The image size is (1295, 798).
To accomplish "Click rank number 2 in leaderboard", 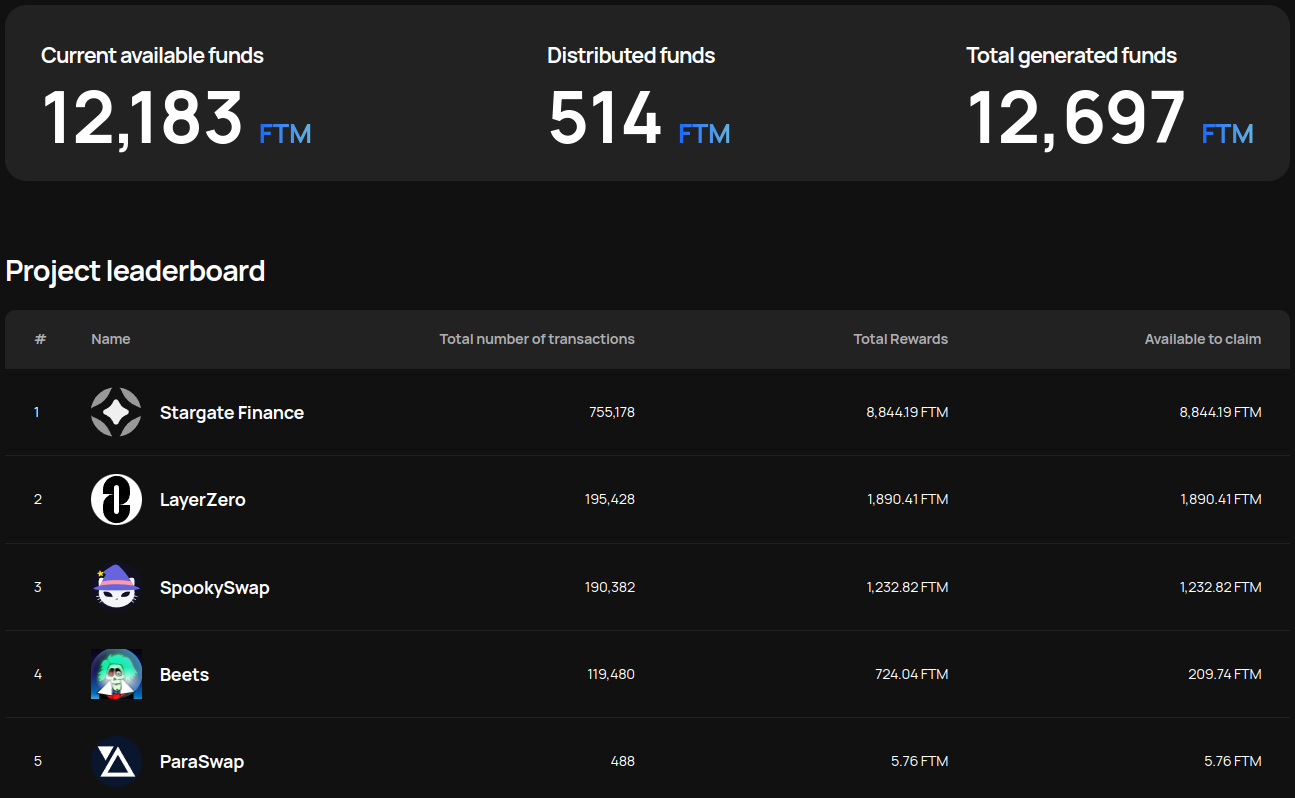I will [x=38, y=499].
